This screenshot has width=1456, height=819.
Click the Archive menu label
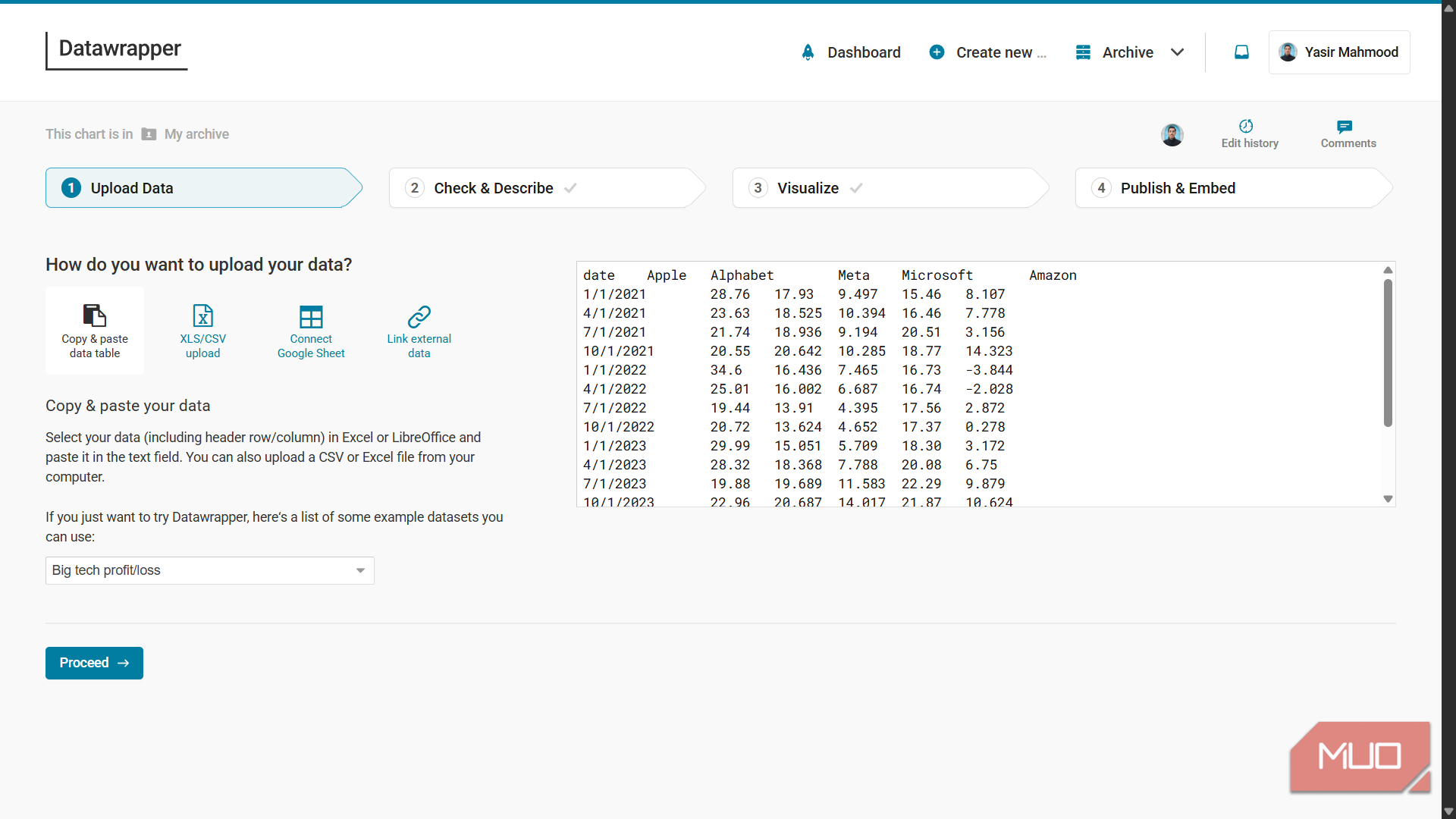click(x=1128, y=52)
